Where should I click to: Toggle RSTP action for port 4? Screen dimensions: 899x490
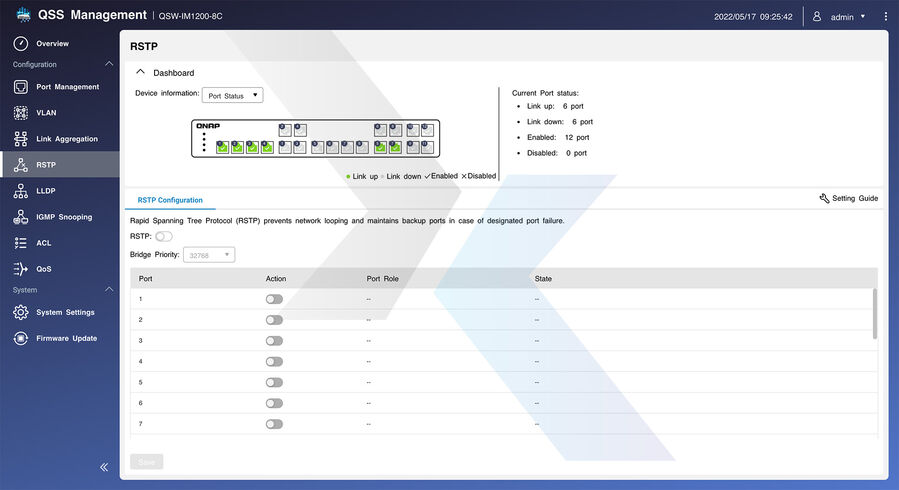pyautogui.click(x=274, y=361)
